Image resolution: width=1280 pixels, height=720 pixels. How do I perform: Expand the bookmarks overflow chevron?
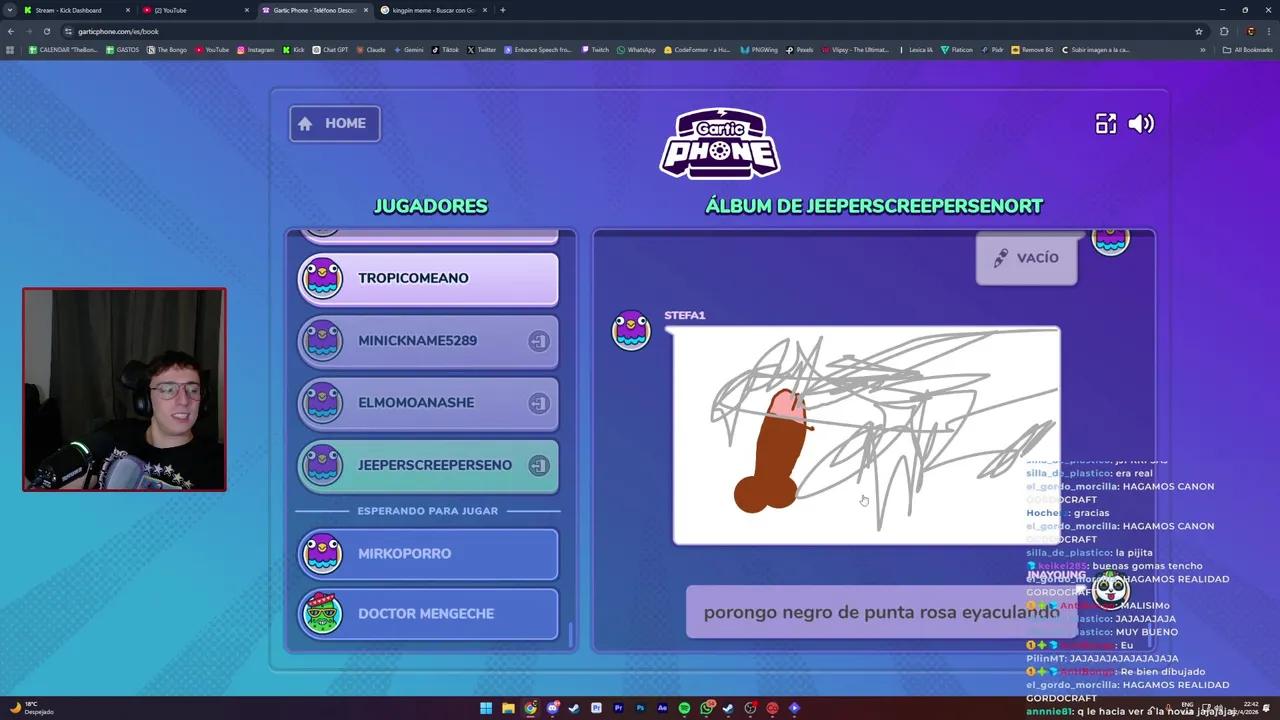1203,49
